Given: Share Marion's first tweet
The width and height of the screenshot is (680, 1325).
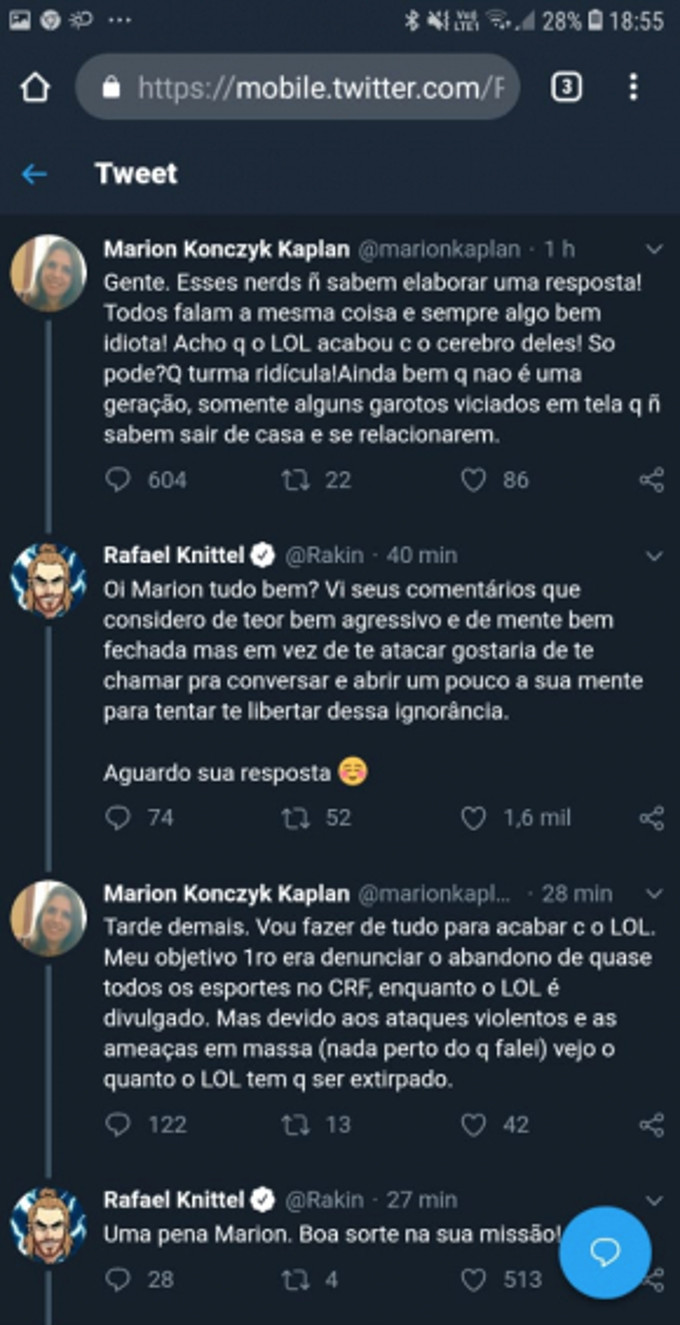Looking at the screenshot, I should [x=651, y=480].
